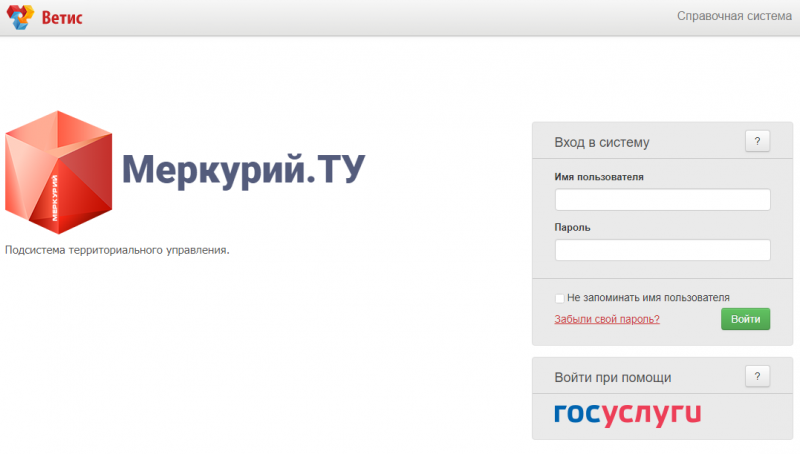This screenshot has width=800, height=454.
Task: Click the 'Имя пользователя' label
Action: tap(599, 177)
